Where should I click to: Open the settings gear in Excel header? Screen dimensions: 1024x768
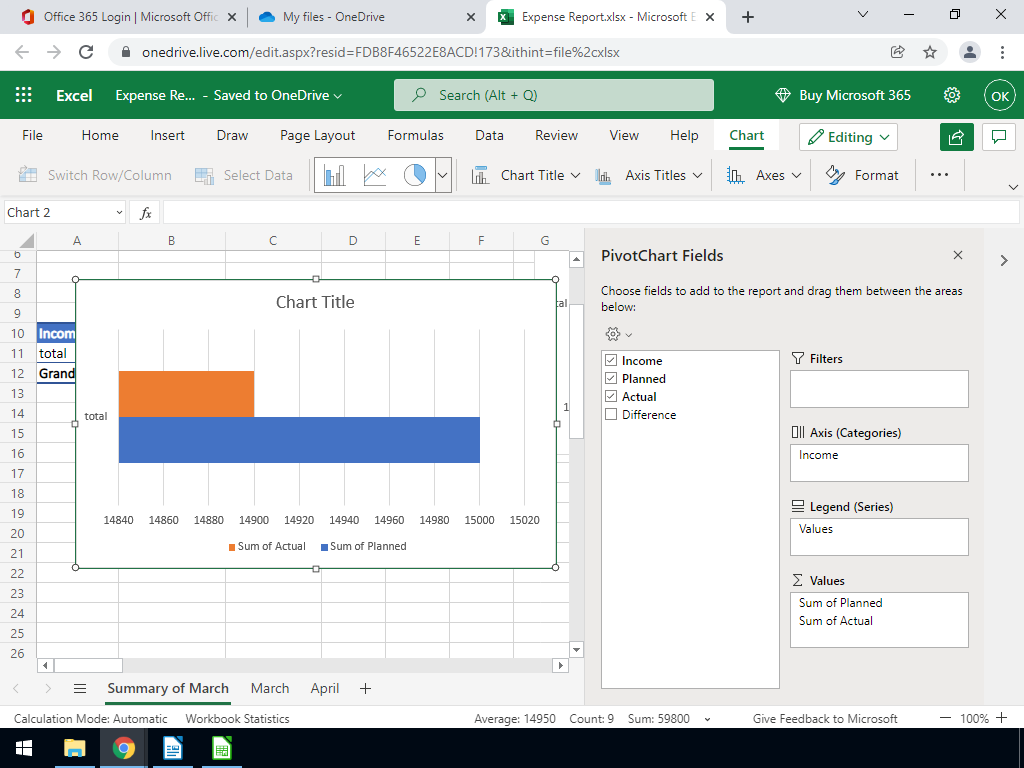pos(952,95)
